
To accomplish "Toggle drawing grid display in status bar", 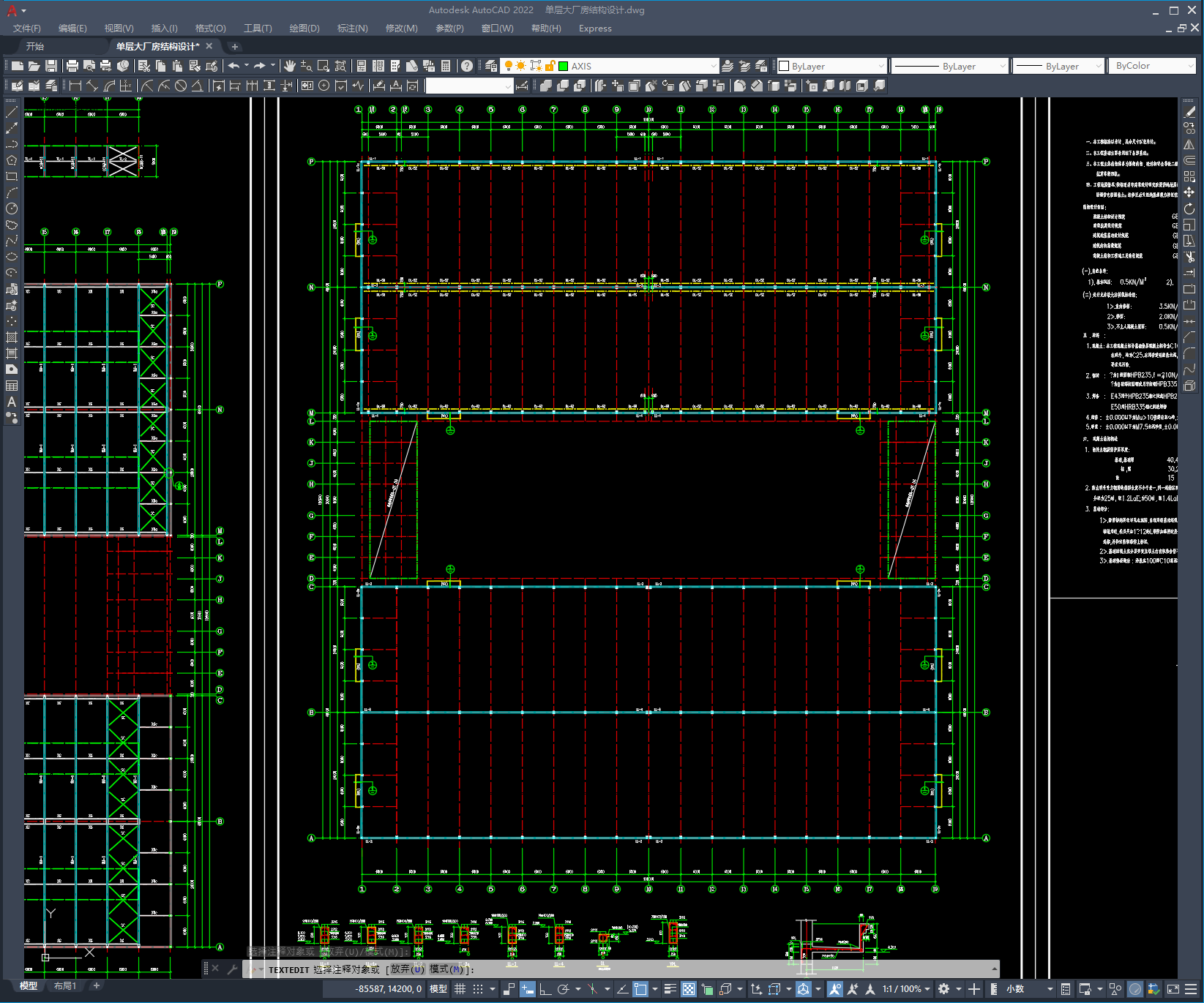I will coord(460,989).
